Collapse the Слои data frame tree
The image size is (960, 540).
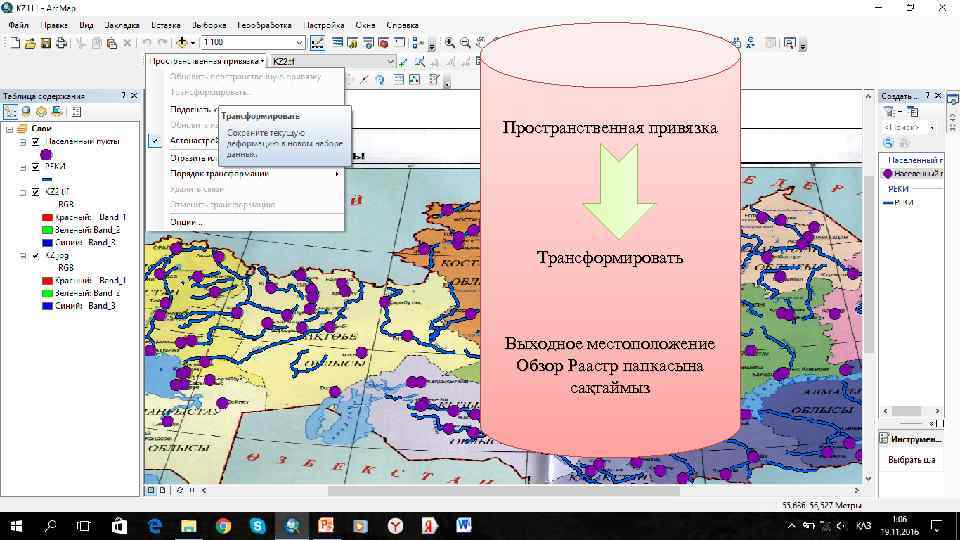point(9,129)
